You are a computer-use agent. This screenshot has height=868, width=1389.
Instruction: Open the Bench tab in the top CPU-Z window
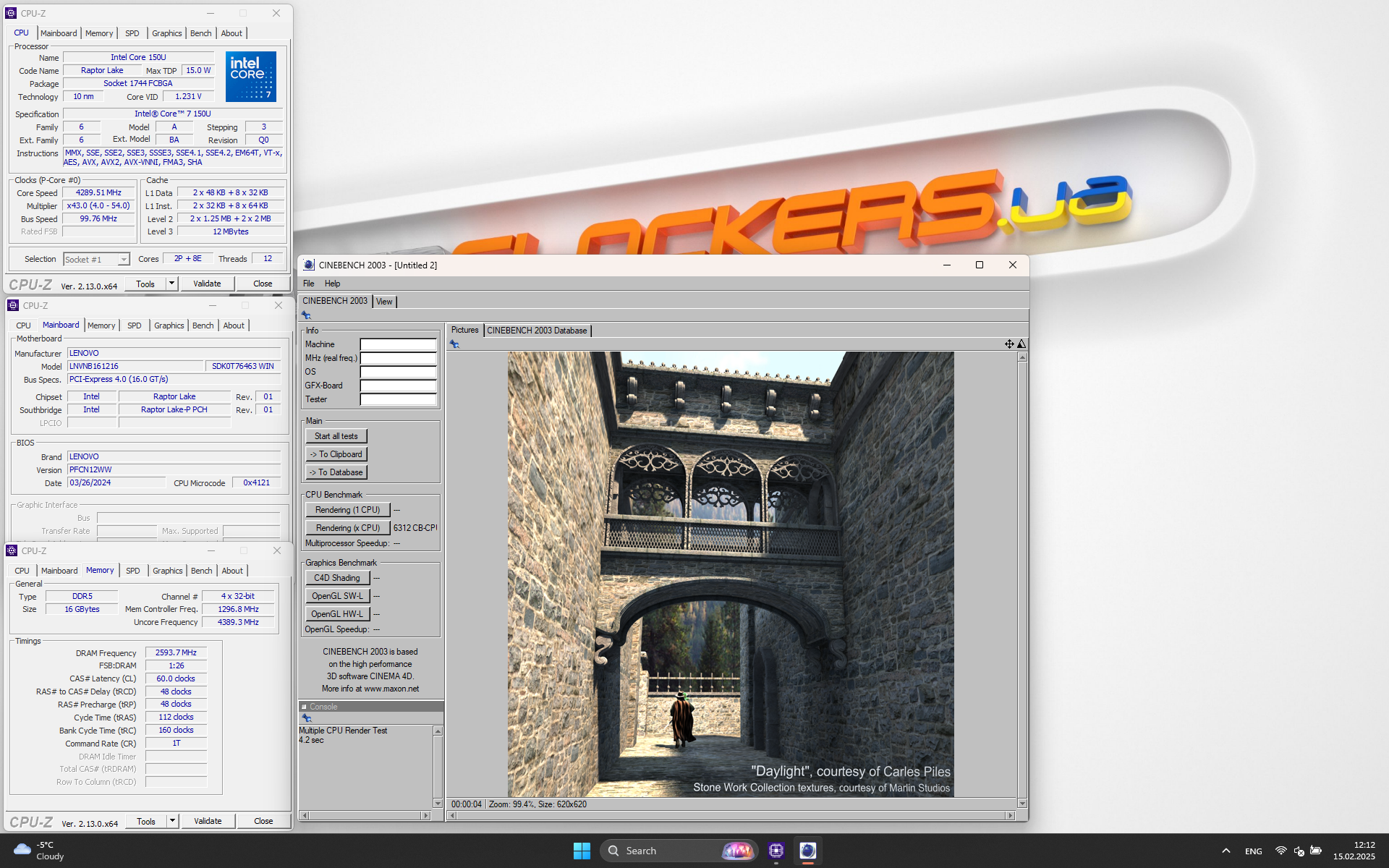pyautogui.click(x=200, y=33)
